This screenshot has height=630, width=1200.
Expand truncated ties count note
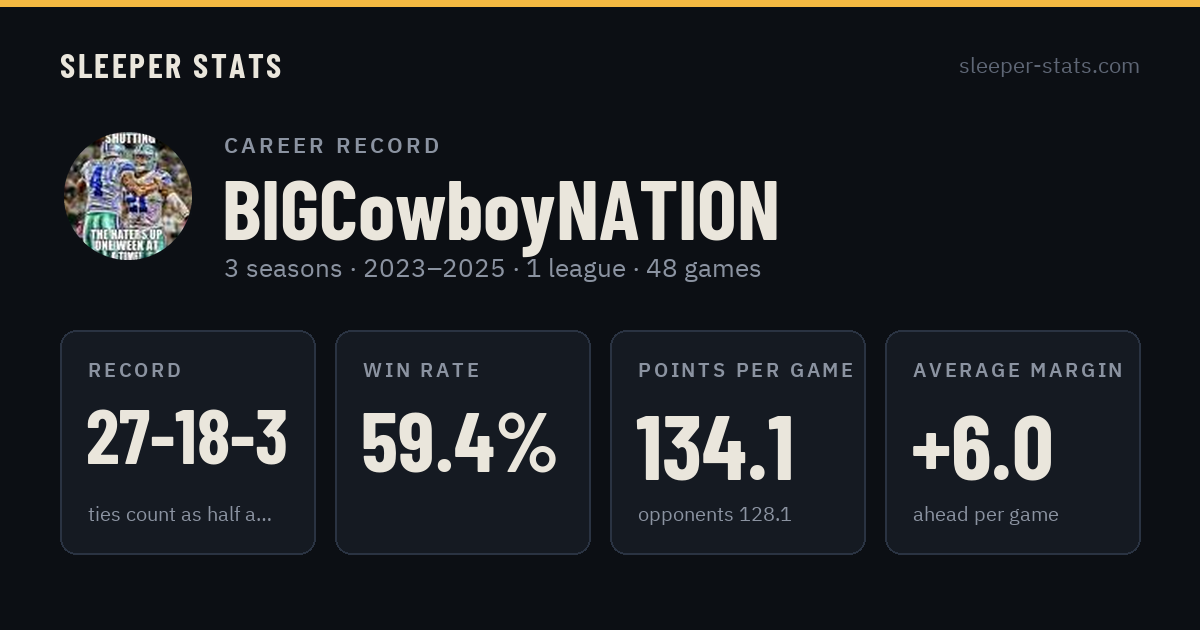180,515
